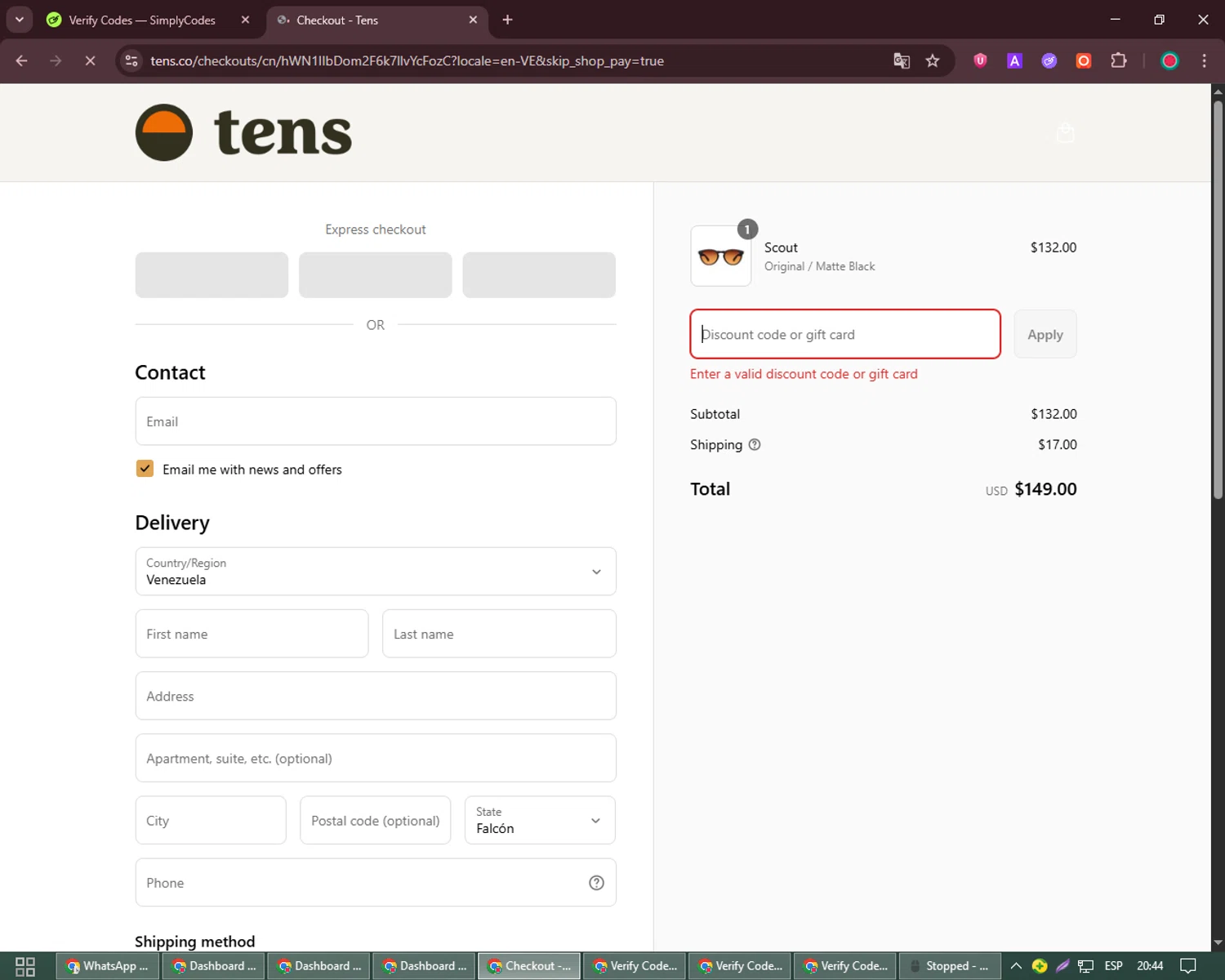Focus the Phone input field
Viewport: 1225px width, 980px height.
(x=376, y=883)
